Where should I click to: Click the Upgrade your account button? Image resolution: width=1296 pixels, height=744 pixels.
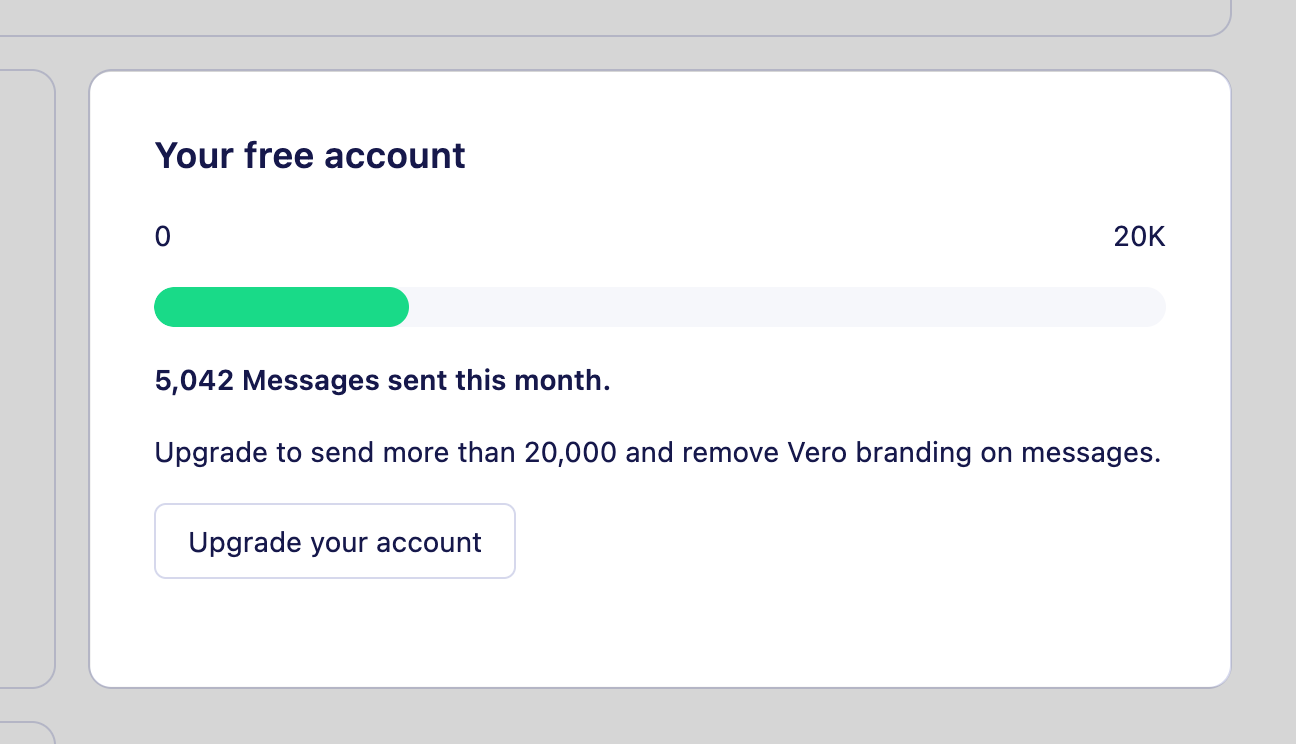point(335,541)
